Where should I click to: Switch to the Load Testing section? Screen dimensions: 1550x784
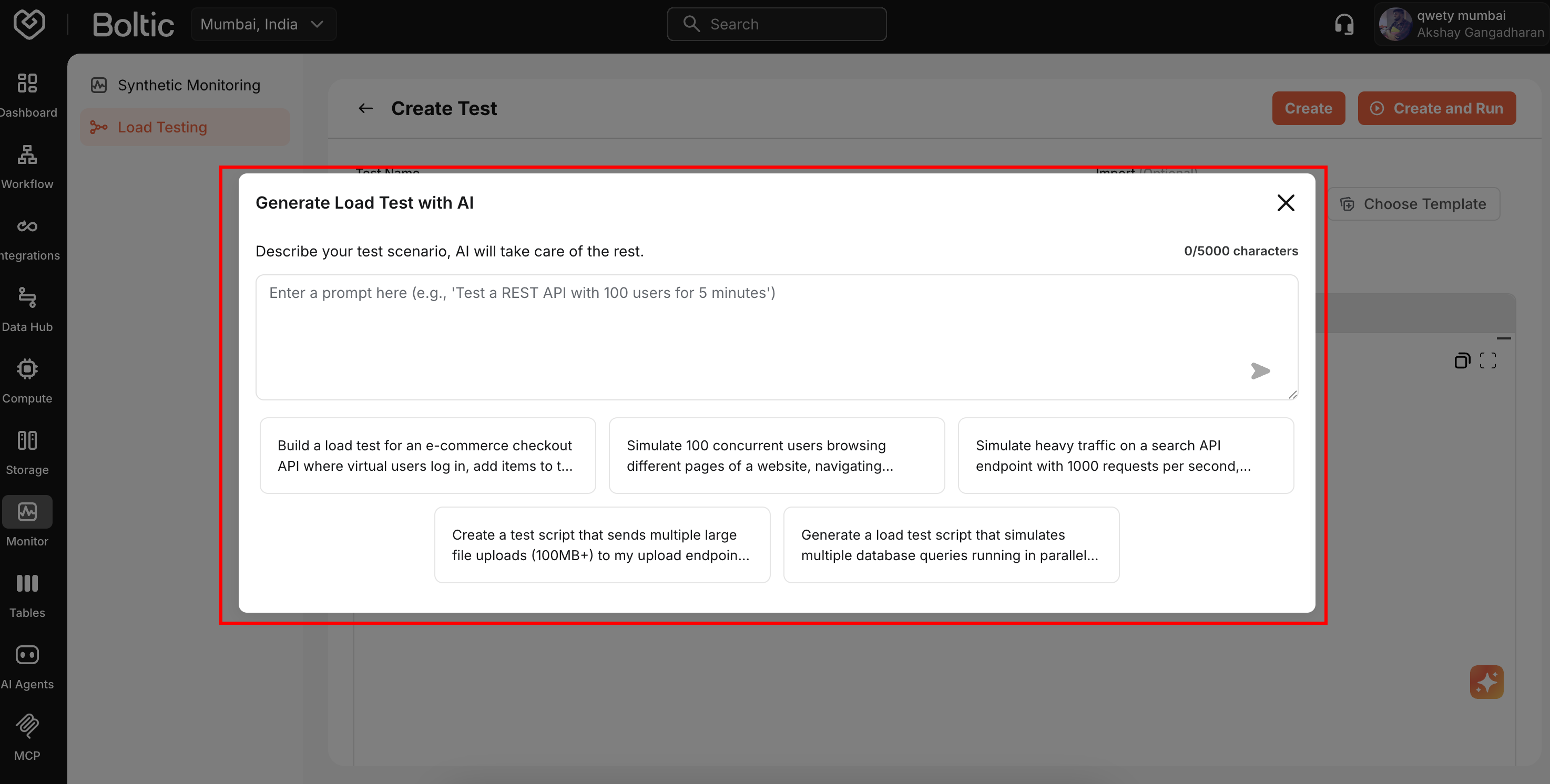click(x=162, y=127)
